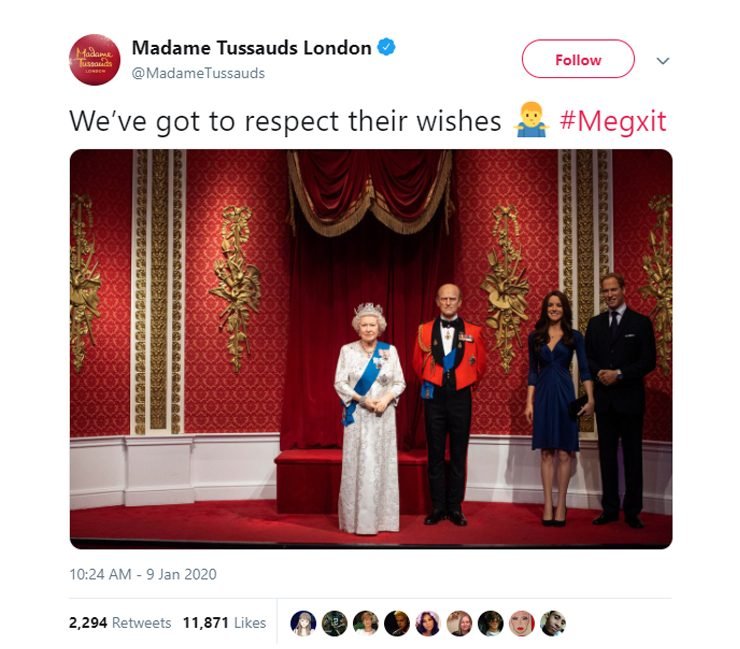Open the @MadameTussauds handle link
Screen dimensions: 740x649
coord(198,73)
